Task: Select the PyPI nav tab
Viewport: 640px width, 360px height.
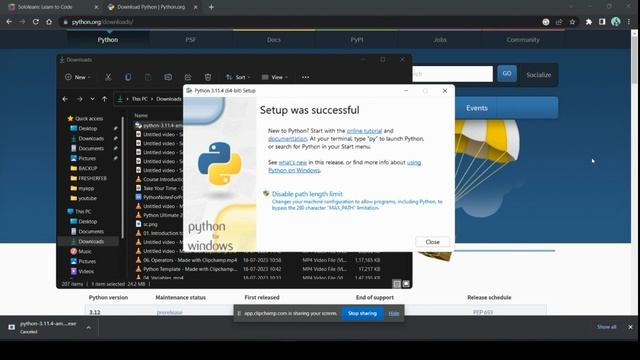Action: (357, 40)
